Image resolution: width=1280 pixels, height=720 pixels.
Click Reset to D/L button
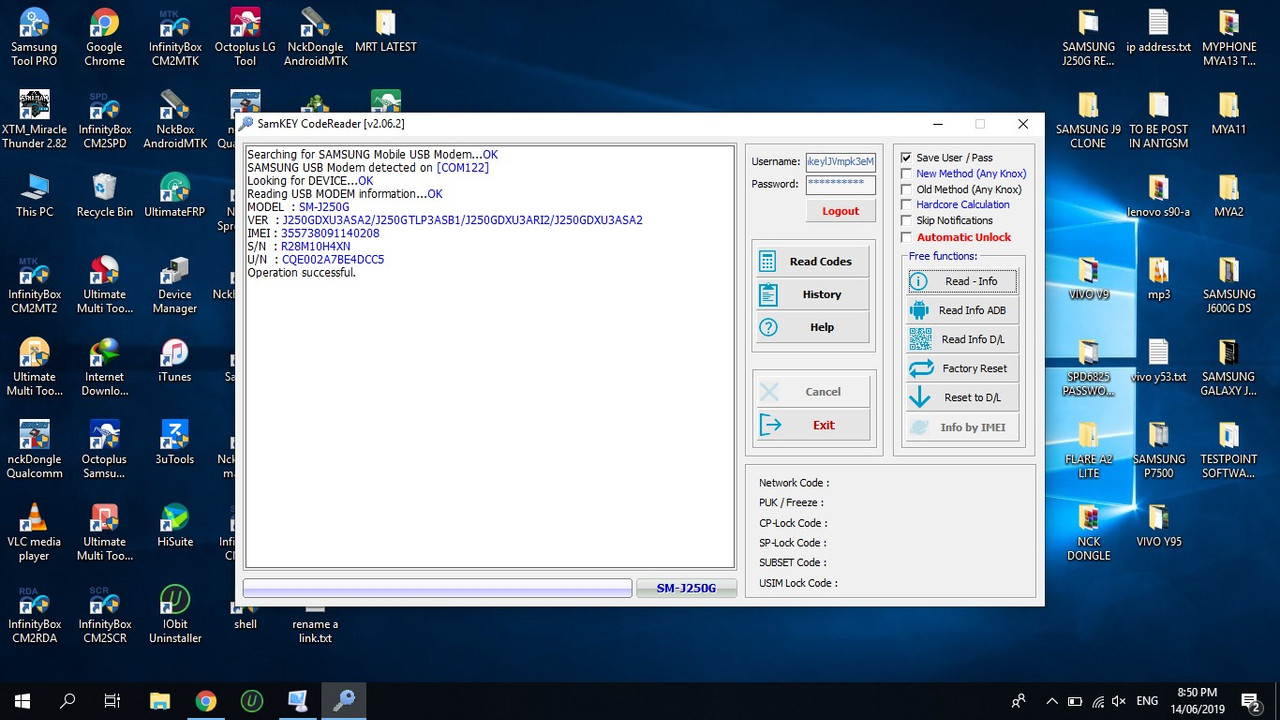tap(962, 397)
